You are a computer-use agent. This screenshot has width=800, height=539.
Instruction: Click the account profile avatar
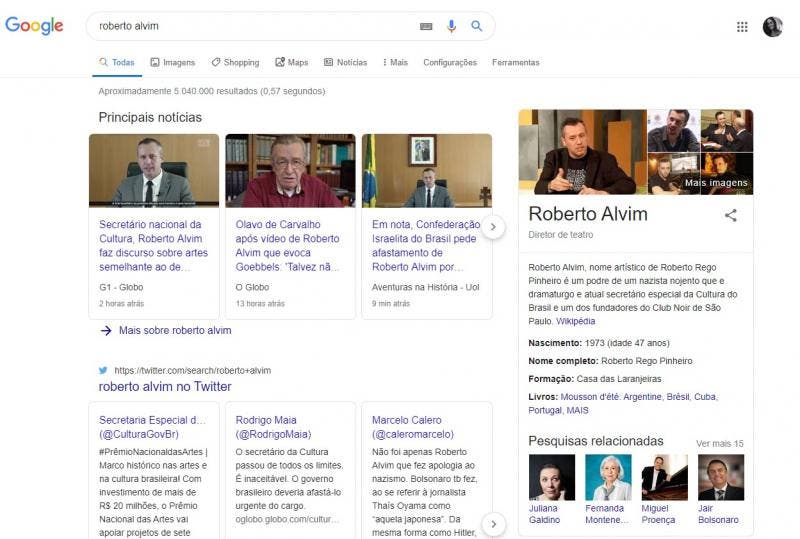tap(772, 27)
